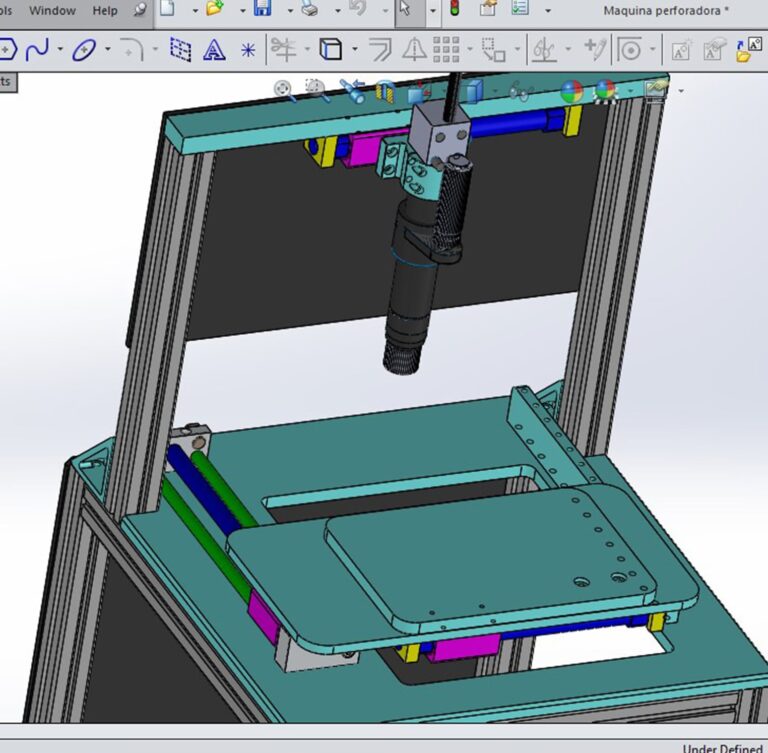Click the New document icon

[x=167, y=10]
